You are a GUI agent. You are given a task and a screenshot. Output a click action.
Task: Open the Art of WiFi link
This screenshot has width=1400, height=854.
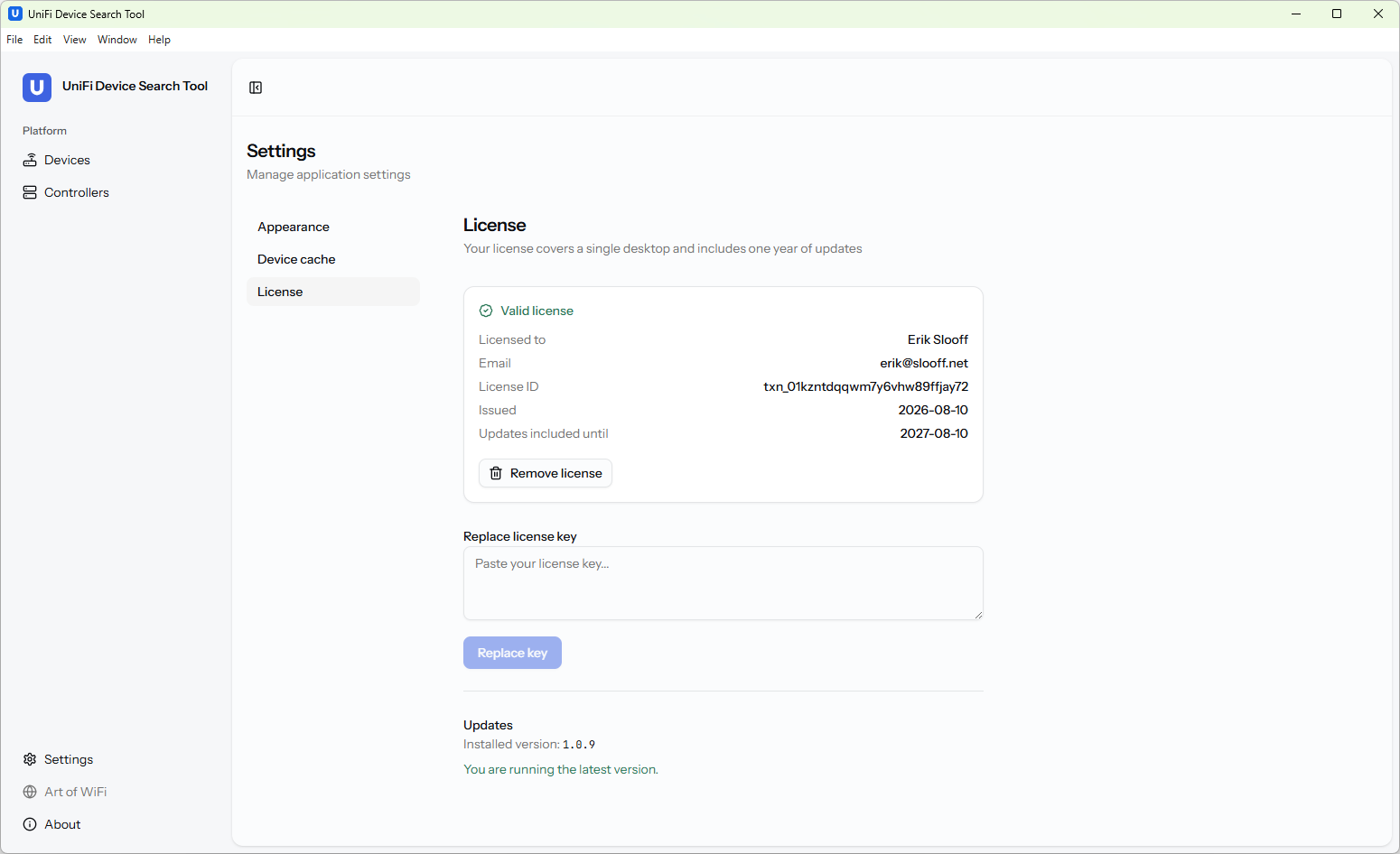pos(116,792)
